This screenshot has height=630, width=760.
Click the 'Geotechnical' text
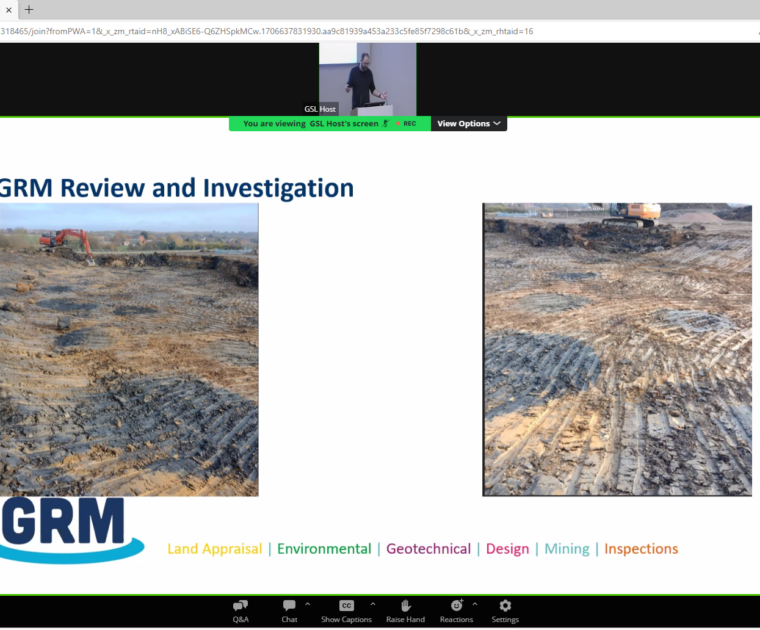[x=428, y=549]
